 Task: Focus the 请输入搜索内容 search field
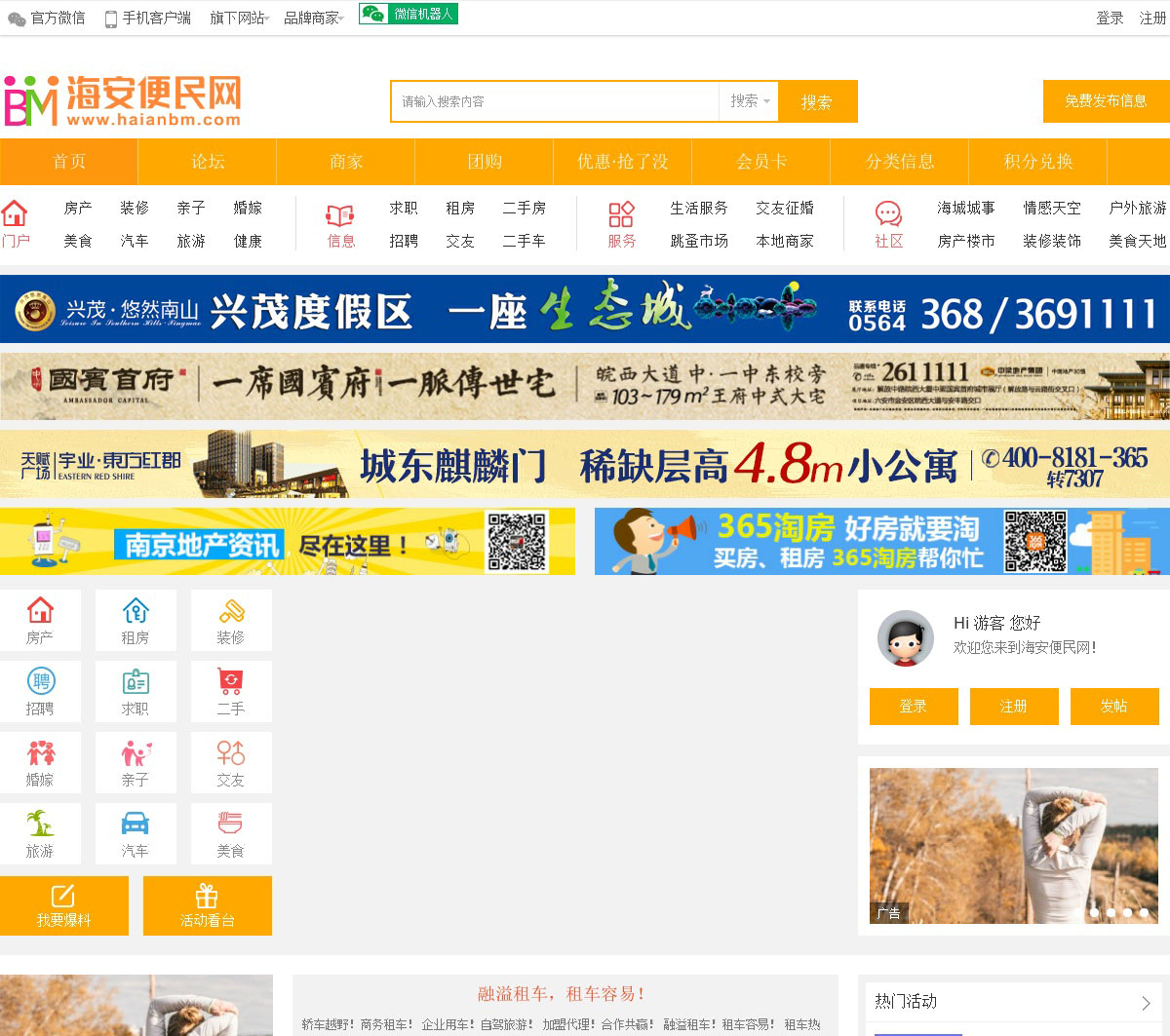coord(556,101)
